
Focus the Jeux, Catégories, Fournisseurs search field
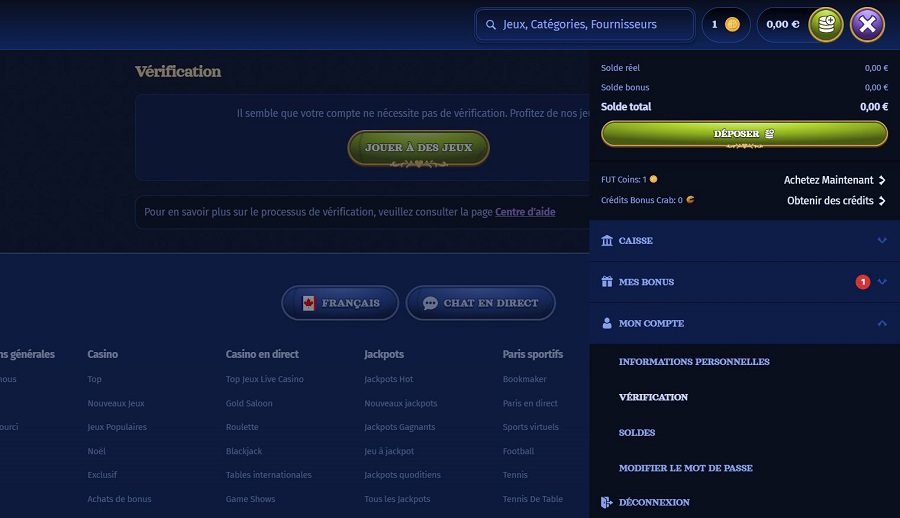(585, 25)
